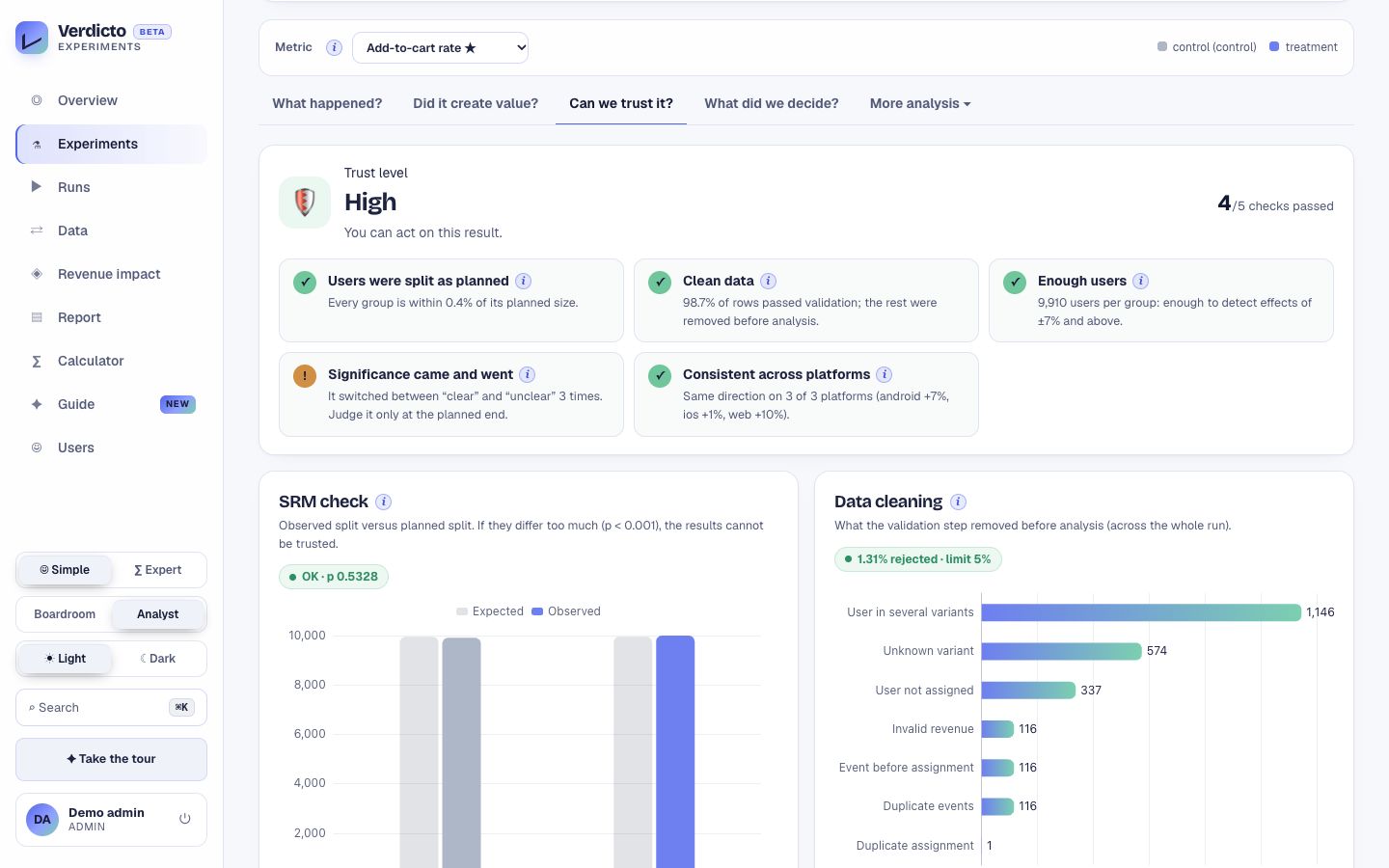Show info for Consistent across platforms
Image resolution: width=1389 pixels, height=868 pixels.
click(x=884, y=374)
